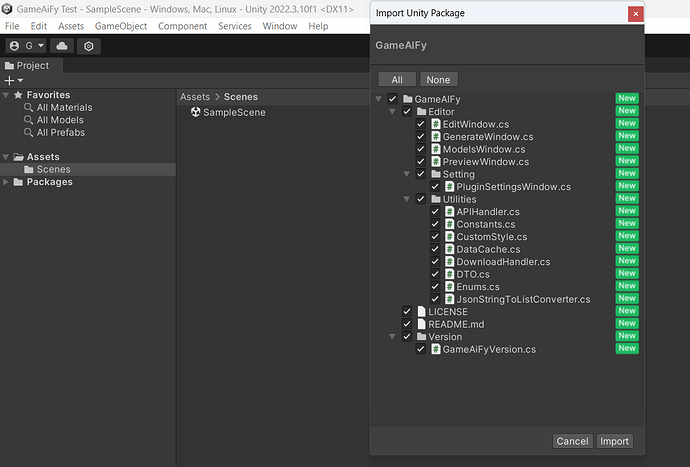The image size is (690, 467).
Task: Uncheck the DataCache.cs checkbox
Action: coord(435,249)
